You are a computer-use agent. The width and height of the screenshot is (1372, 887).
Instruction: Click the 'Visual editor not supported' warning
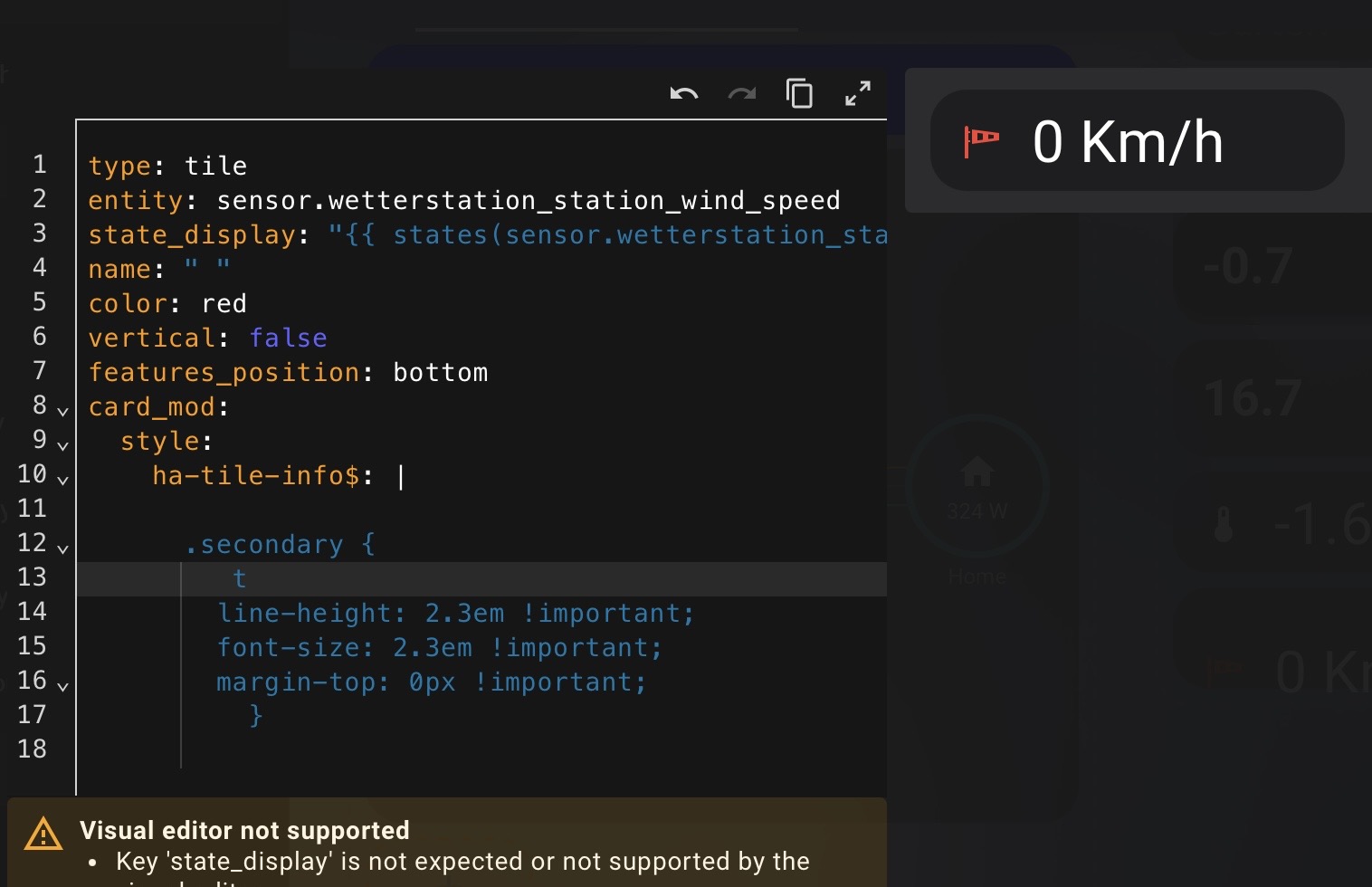(x=244, y=830)
